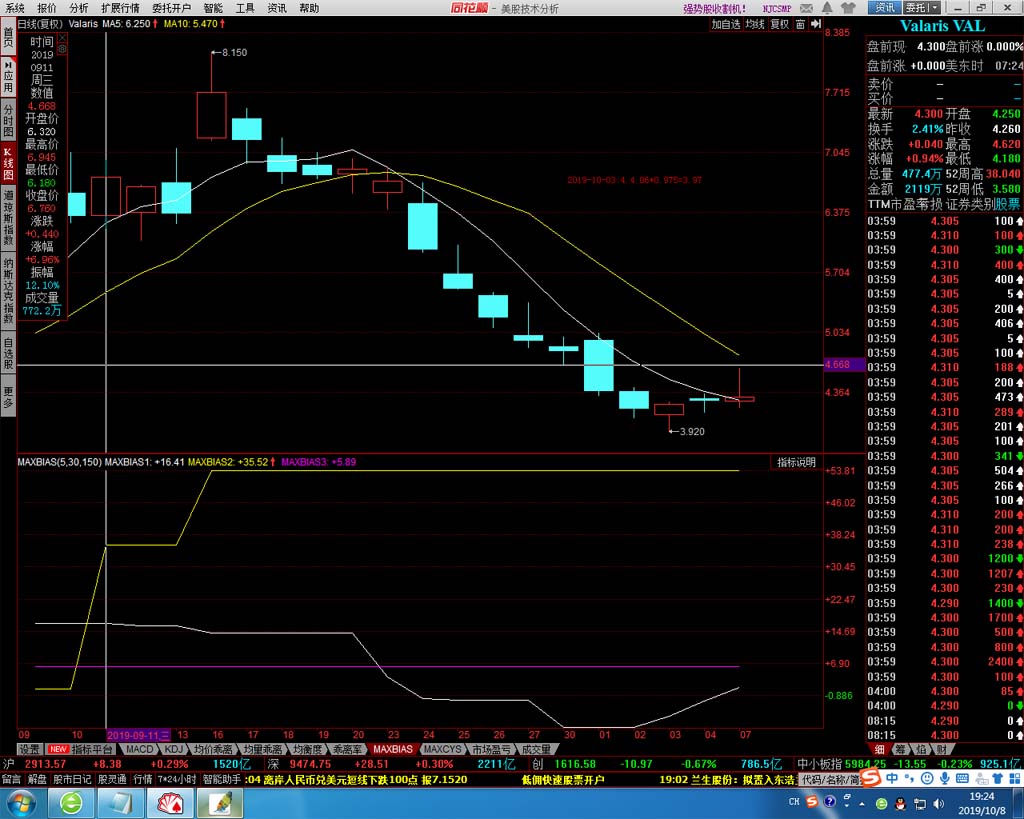
Task: Switch to the 成交量 indicator tab
Action: click(536, 749)
